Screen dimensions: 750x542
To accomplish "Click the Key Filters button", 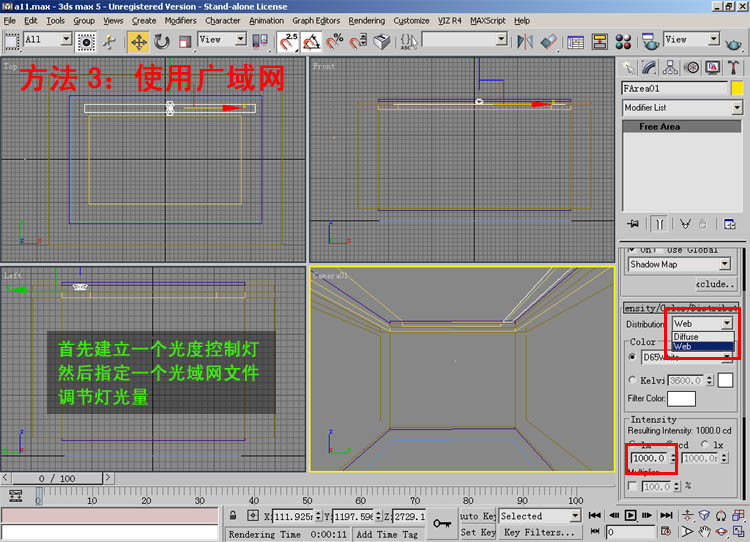I will (x=539, y=533).
